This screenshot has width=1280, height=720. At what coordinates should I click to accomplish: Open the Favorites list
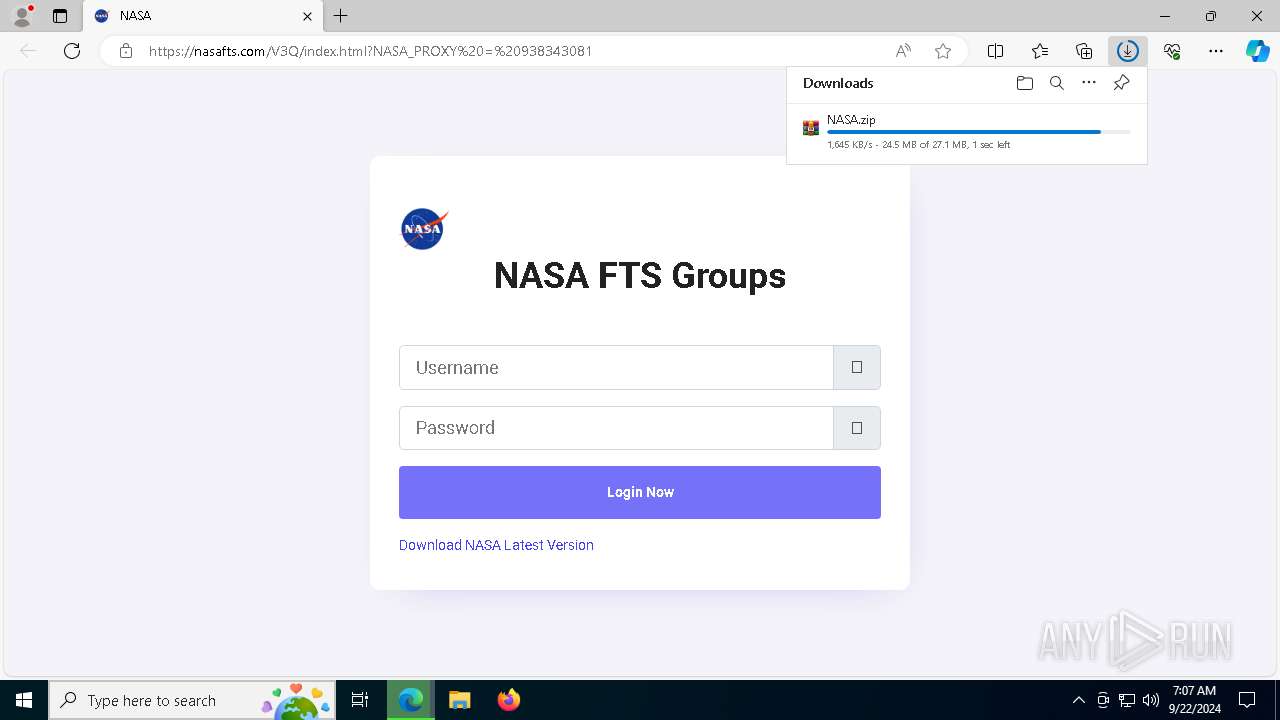1040,51
